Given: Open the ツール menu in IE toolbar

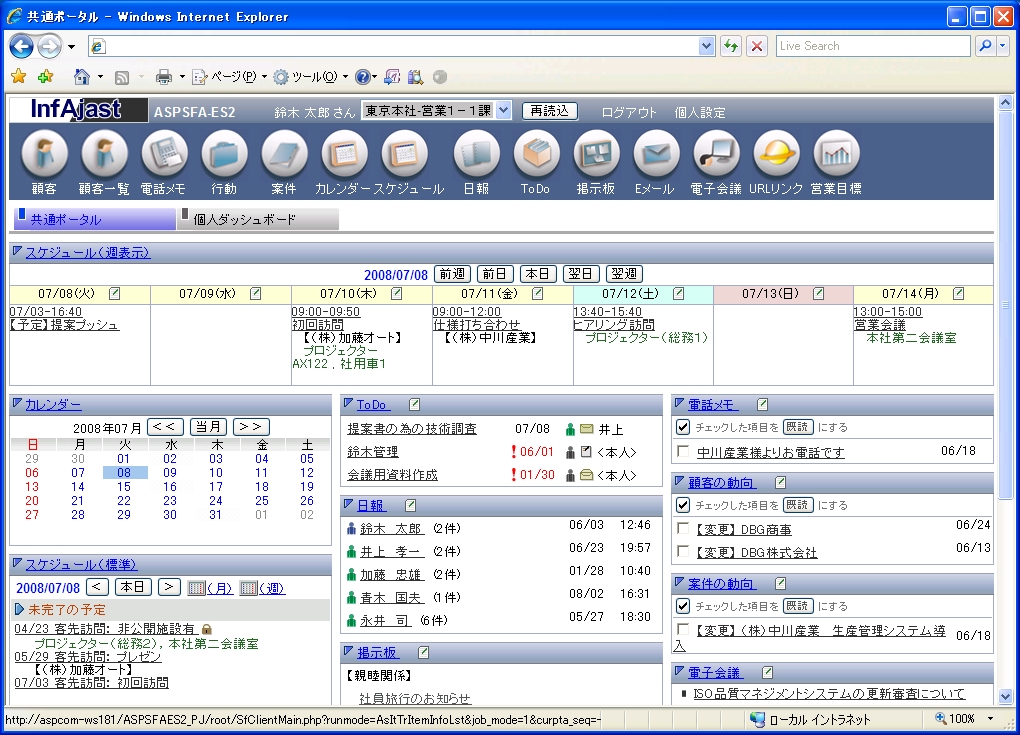Looking at the screenshot, I should 311,77.
